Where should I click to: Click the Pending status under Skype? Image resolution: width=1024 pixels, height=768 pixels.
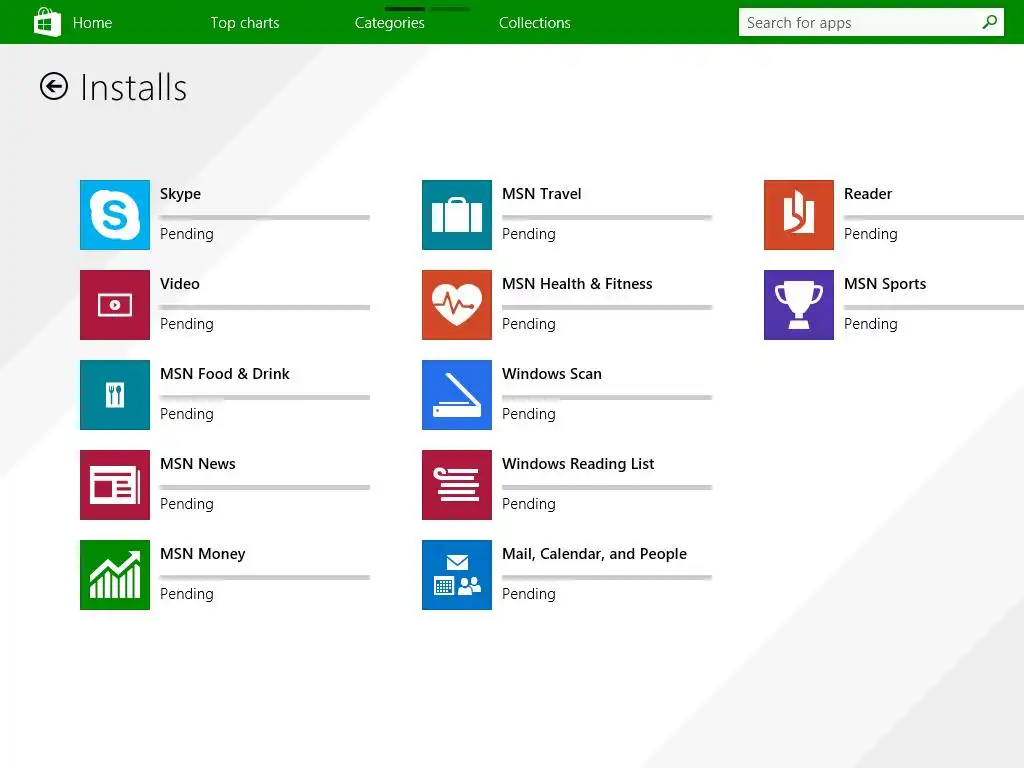(x=187, y=234)
